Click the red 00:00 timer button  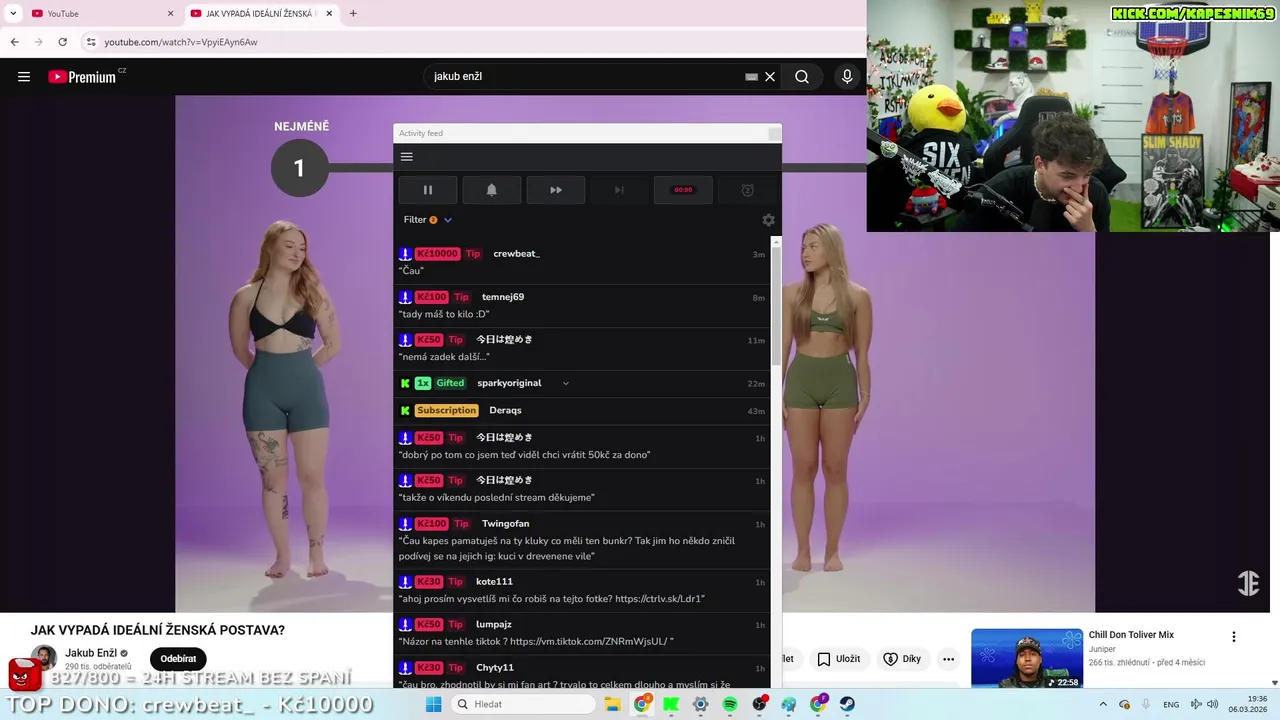(683, 190)
